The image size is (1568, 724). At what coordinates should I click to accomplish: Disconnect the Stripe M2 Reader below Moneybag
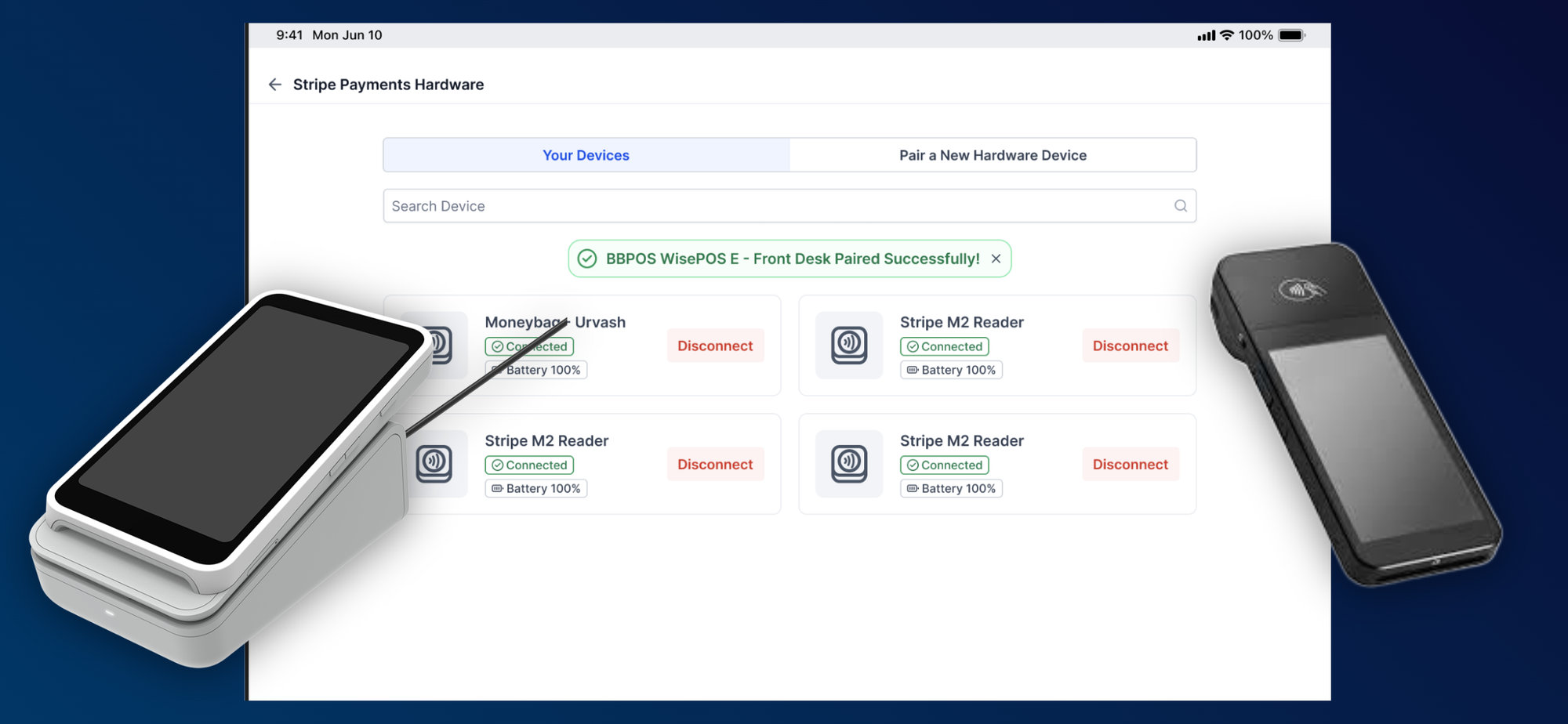(x=715, y=464)
